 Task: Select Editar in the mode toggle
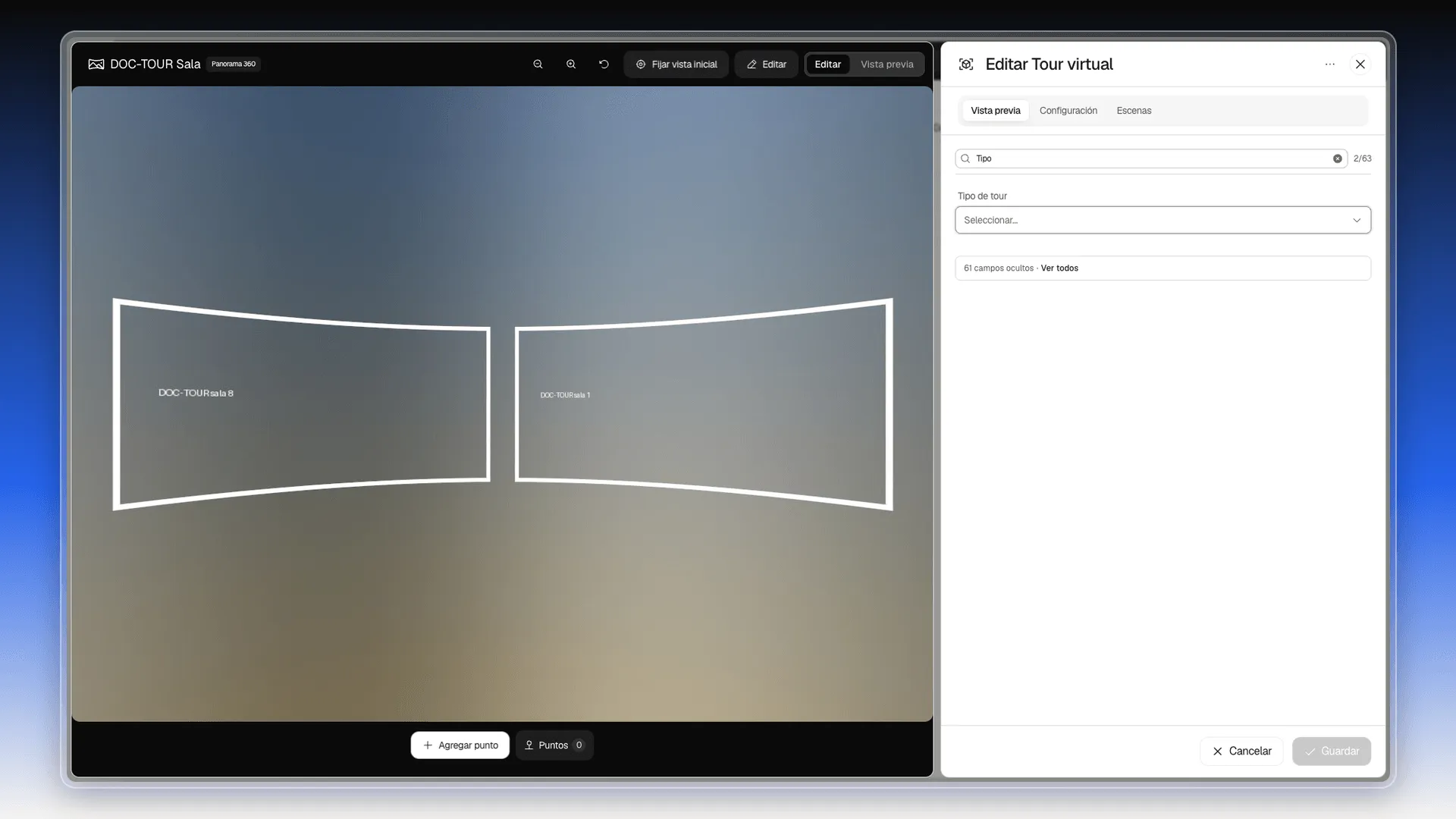click(827, 64)
